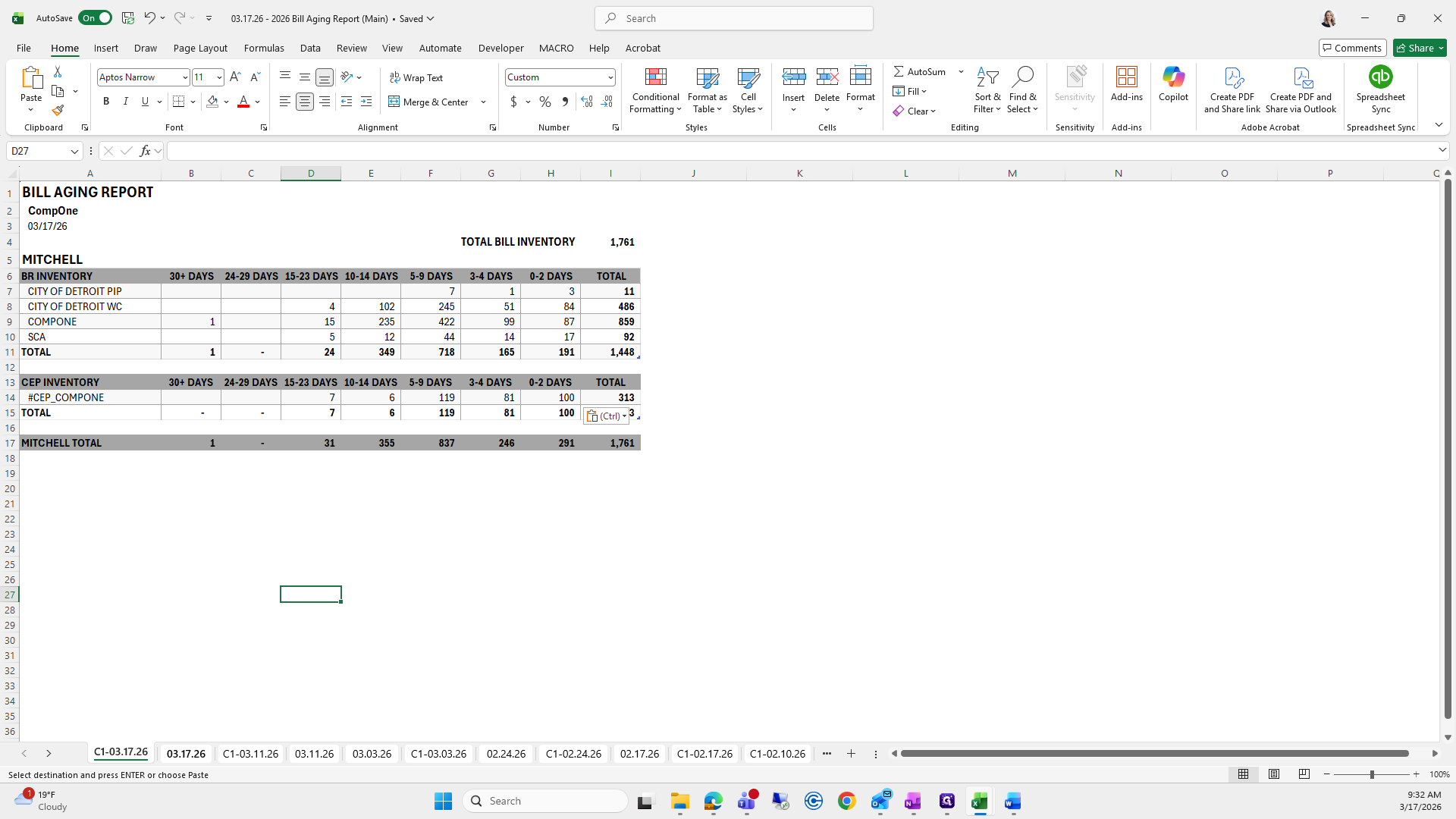
Task: Click the Conditional Formatting icon
Action: [x=655, y=77]
